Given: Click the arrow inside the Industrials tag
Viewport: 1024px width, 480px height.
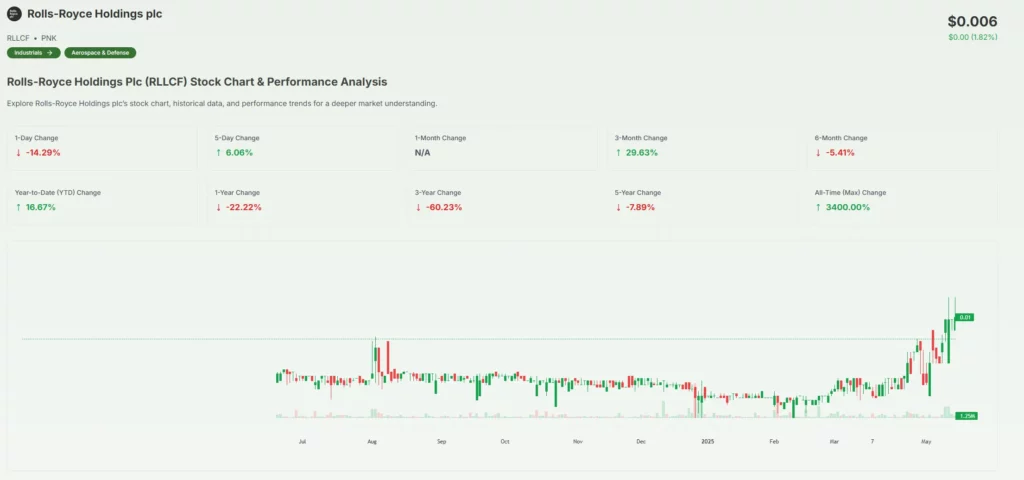Looking at the screenshot, I should [50, 52].
